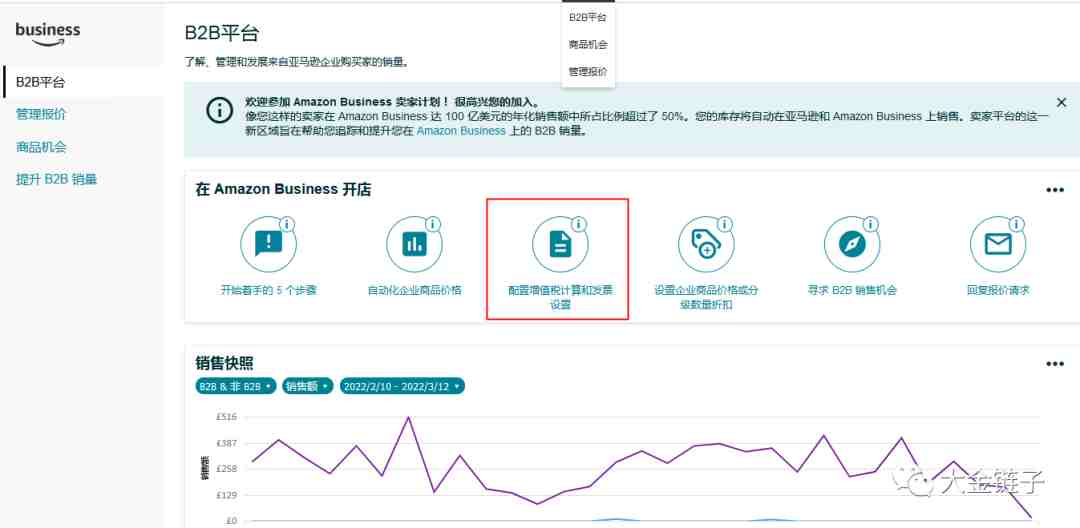Click the 自动化企业商品价格 link
The width and height of the screenshot is (1080, 528).
[414, 291]
